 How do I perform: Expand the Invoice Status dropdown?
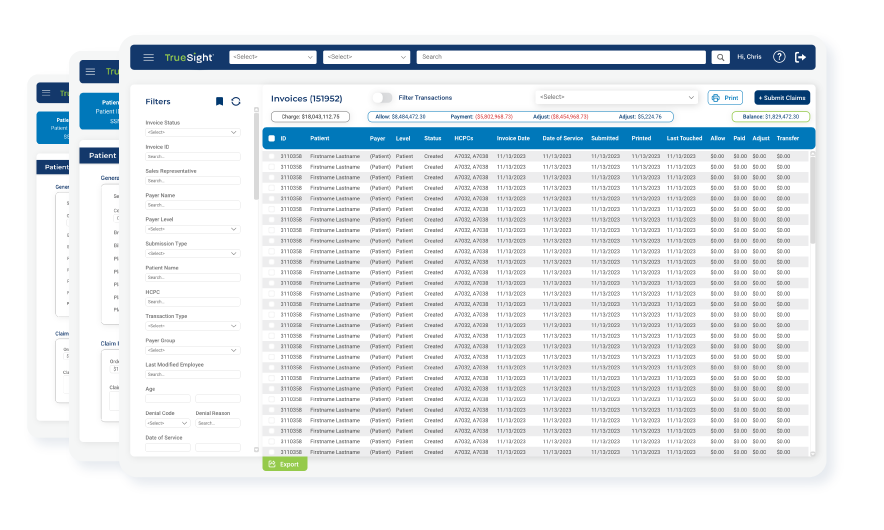coord(192,132)
